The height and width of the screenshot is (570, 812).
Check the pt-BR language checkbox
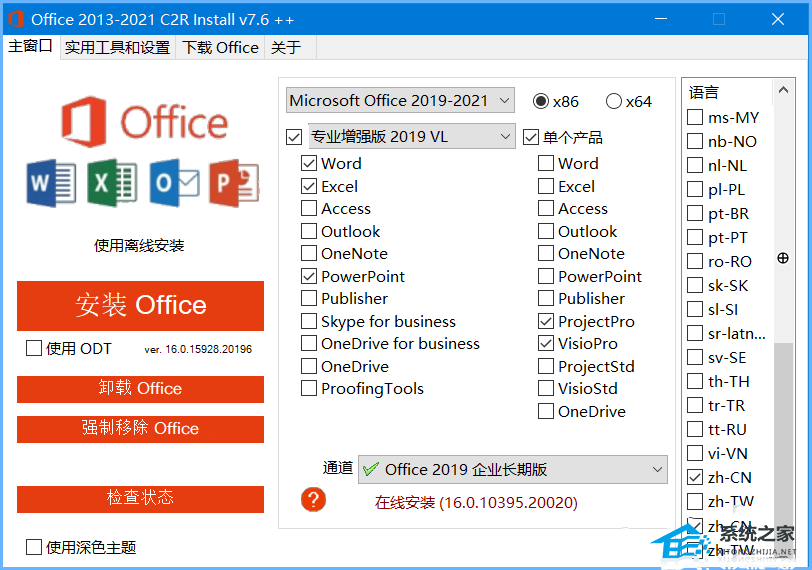coord(695,213)
